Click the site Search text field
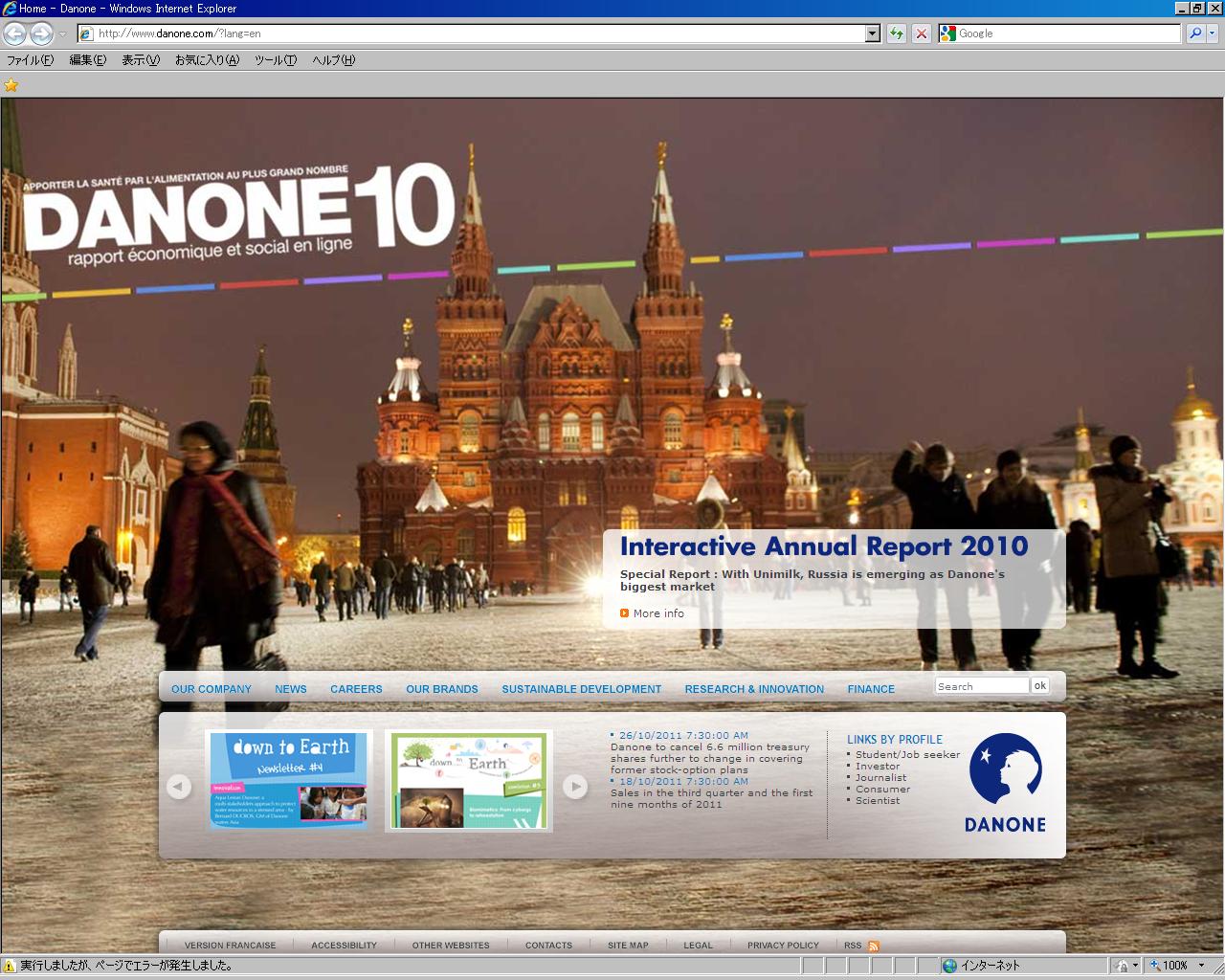 982,686
